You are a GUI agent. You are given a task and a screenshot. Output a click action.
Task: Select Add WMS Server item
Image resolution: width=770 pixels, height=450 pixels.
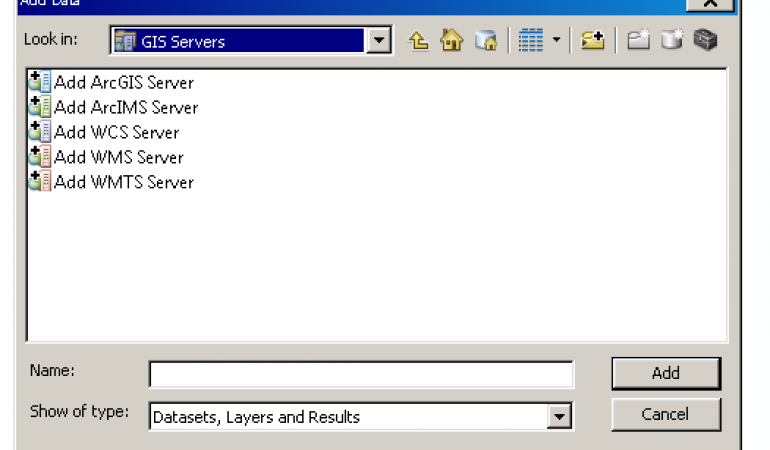point(106,157)
